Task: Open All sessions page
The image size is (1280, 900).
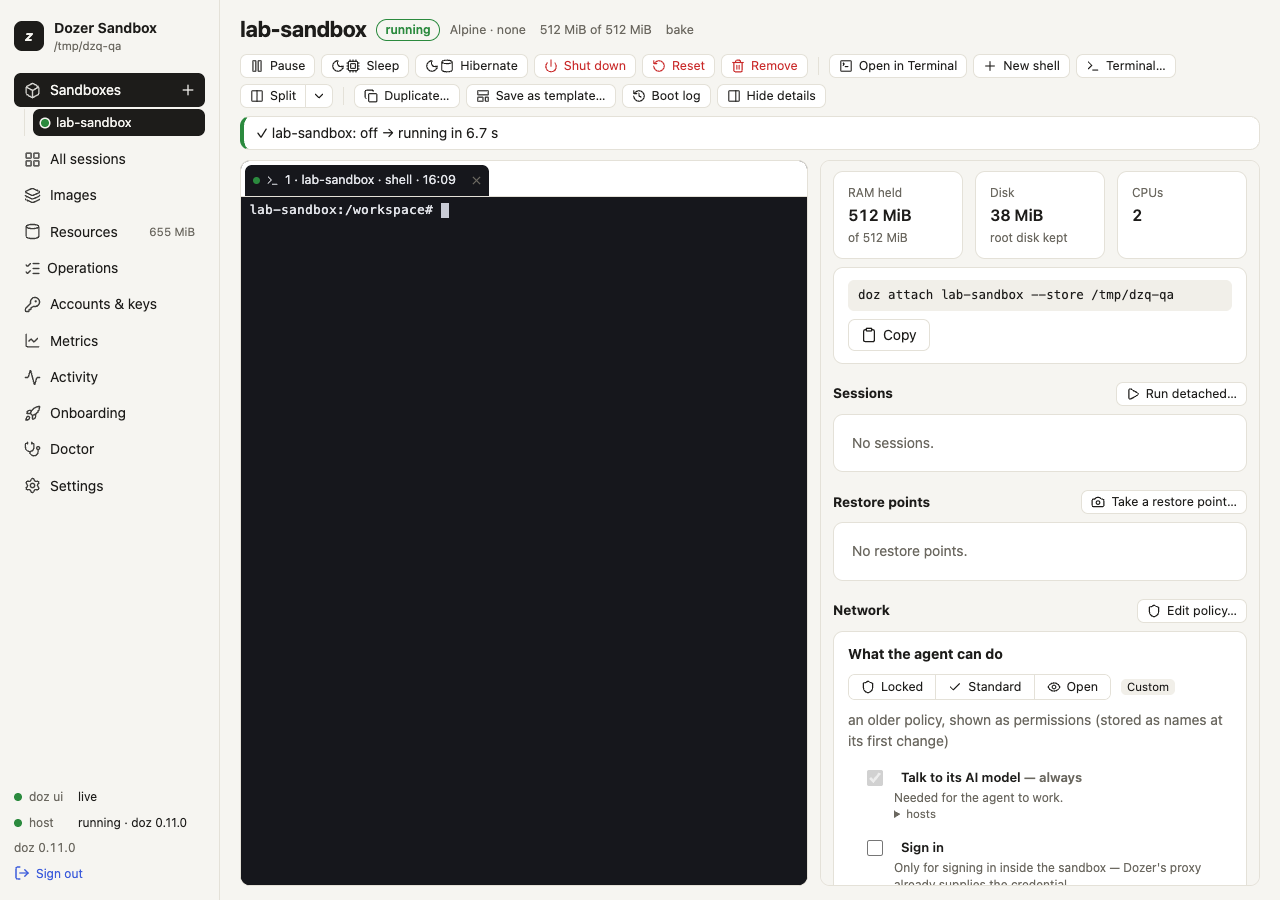Action: [x=109, y=159]
